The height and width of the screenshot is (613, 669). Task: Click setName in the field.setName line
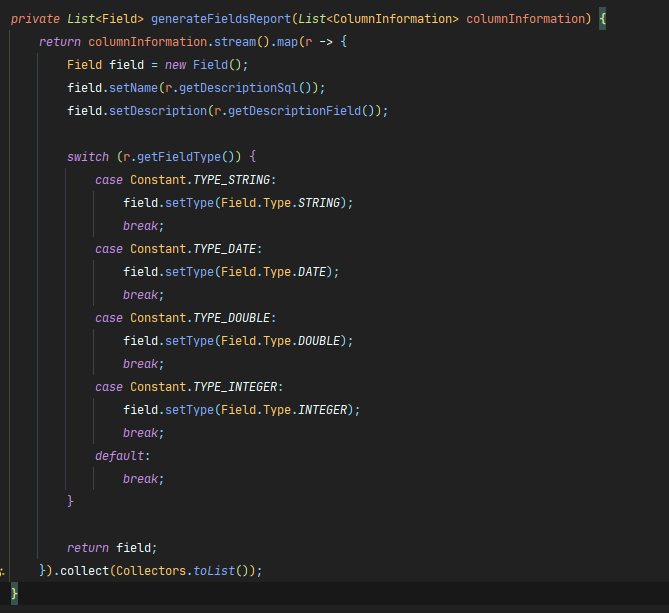click(x=134, y=88)
